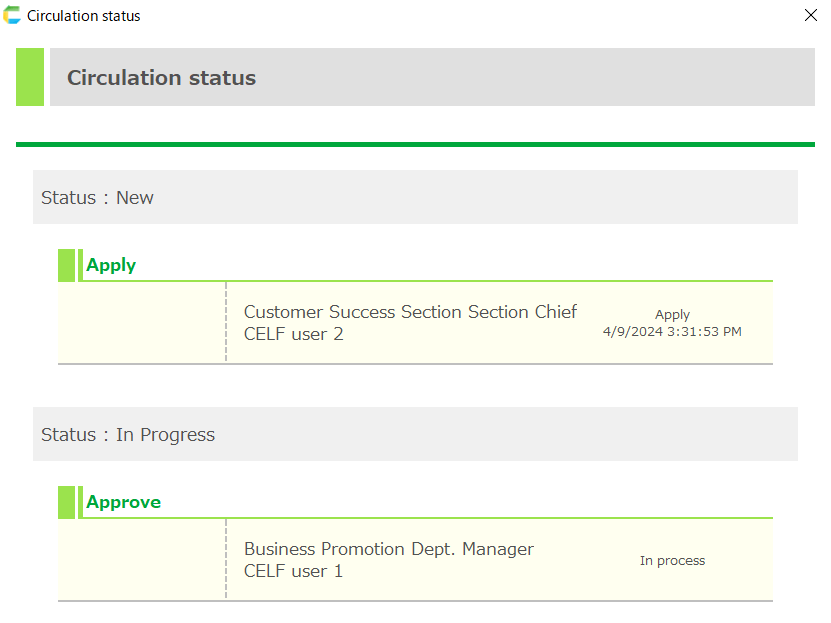The height and width of the screenshot is (623, 831).
Task: Click the In process status text
Action: (x=672, y=561)
